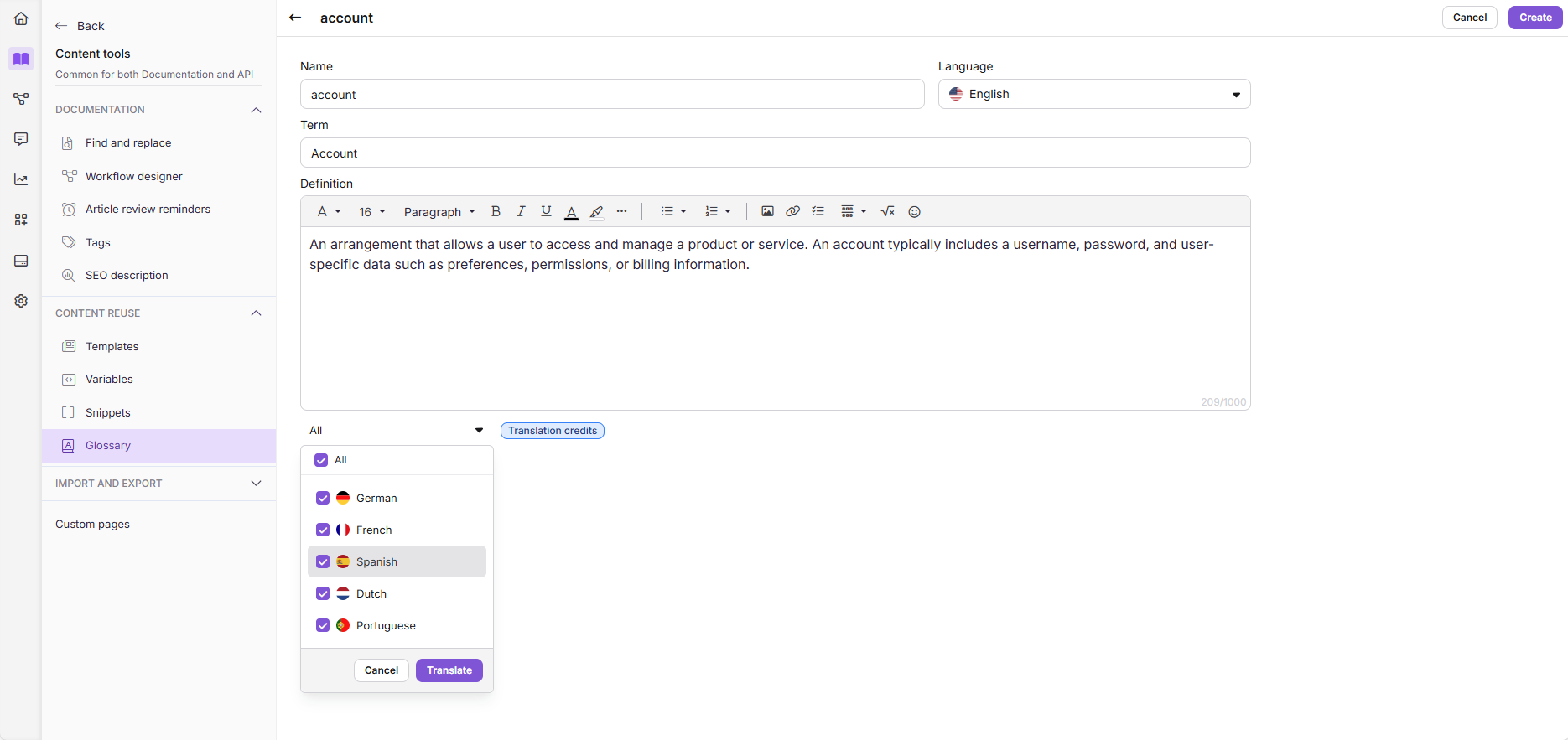Toggle the Spanish language checkbox
The width and height of the screenshot is (1568, 740).
point(323,561)
